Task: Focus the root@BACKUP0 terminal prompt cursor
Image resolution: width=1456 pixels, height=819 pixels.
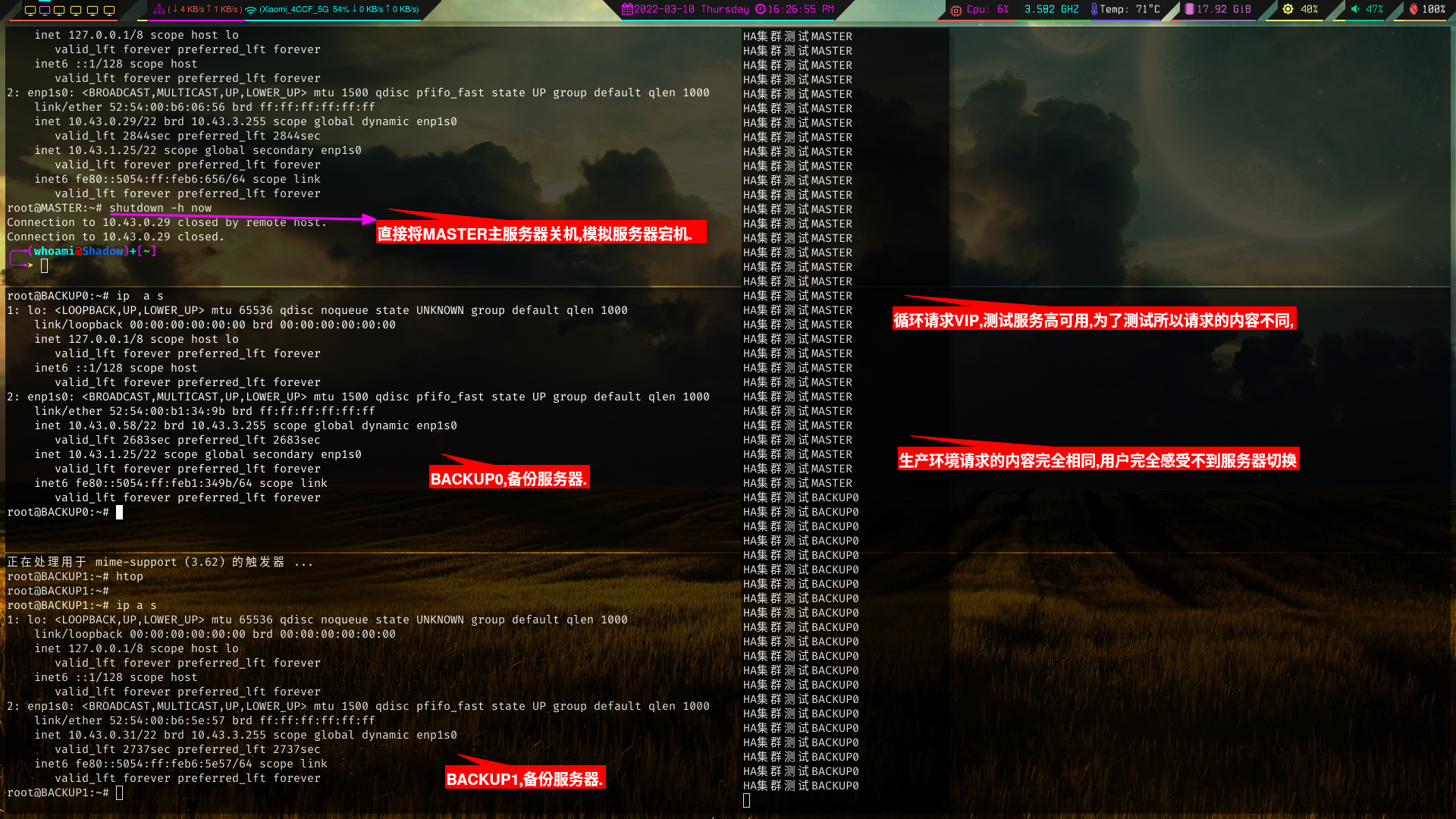Action: (x=119, y=512)
